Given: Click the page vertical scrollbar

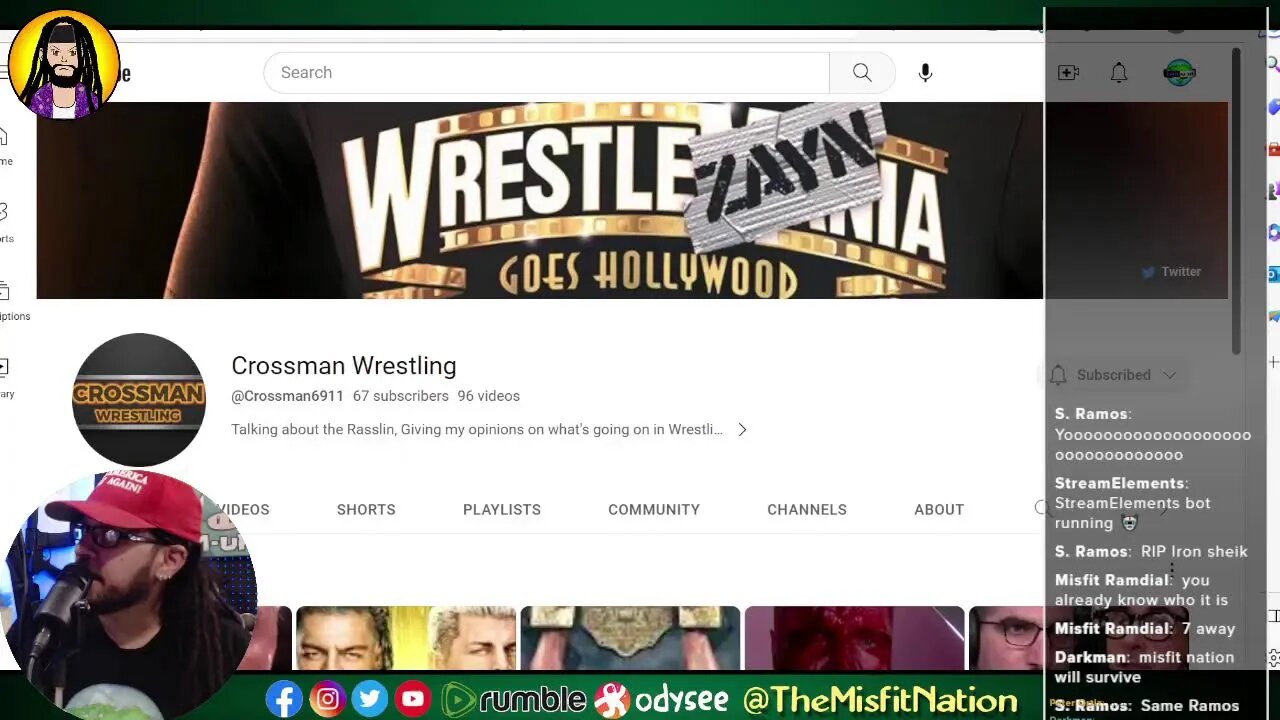Looking at the screenshot, I should (x=1236, y=200).
